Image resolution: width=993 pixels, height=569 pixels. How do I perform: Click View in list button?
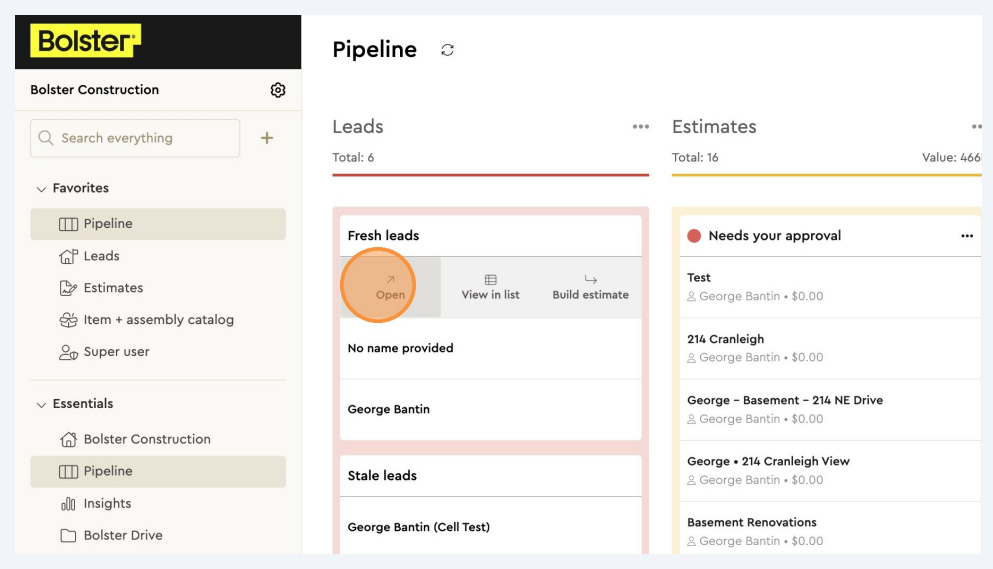pos(490,287)
